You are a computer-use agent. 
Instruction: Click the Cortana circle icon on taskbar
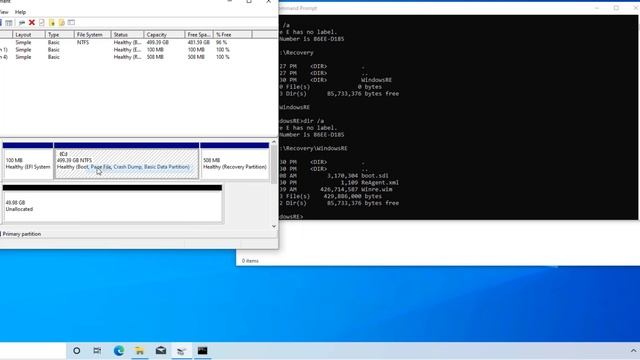click(x=76, y=351)
